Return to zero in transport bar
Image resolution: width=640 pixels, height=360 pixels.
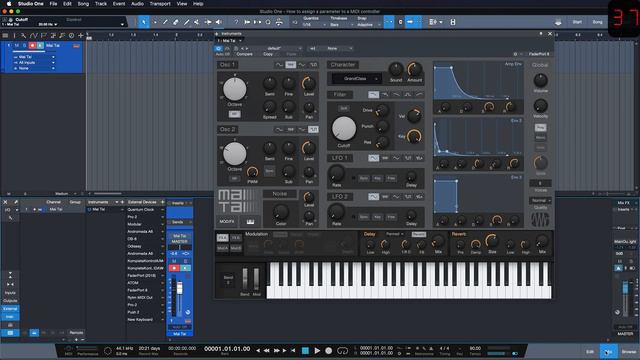pyautogui.click(x=293, y=350)
